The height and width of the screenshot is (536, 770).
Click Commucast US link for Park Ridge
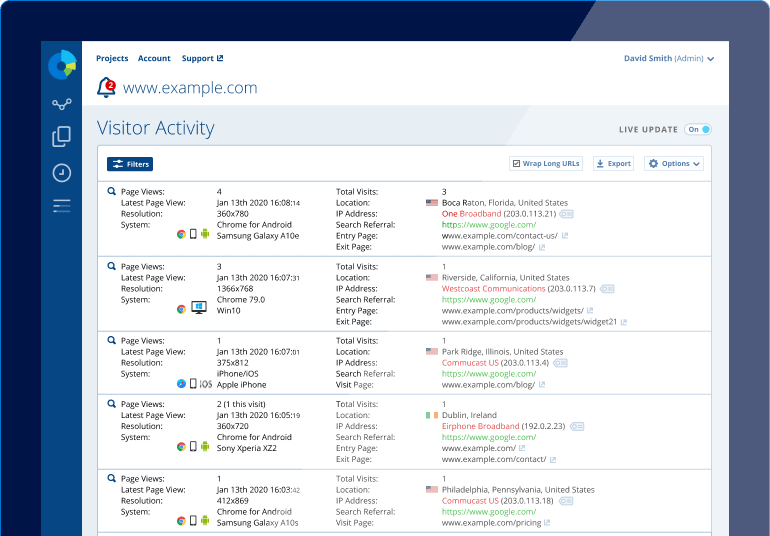point(470,363)
